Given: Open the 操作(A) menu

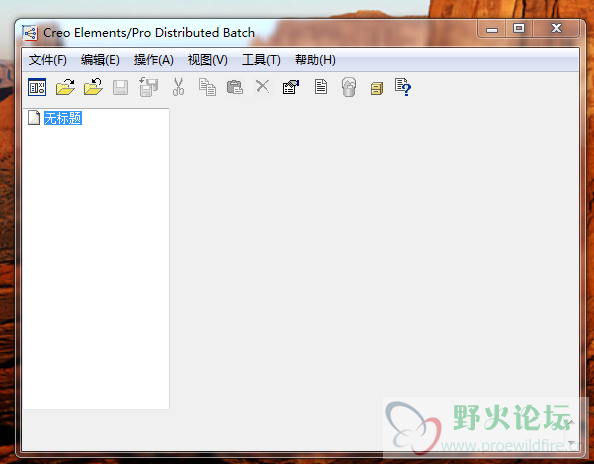Looking at the screenshot, I should click(x=153, y=60).
